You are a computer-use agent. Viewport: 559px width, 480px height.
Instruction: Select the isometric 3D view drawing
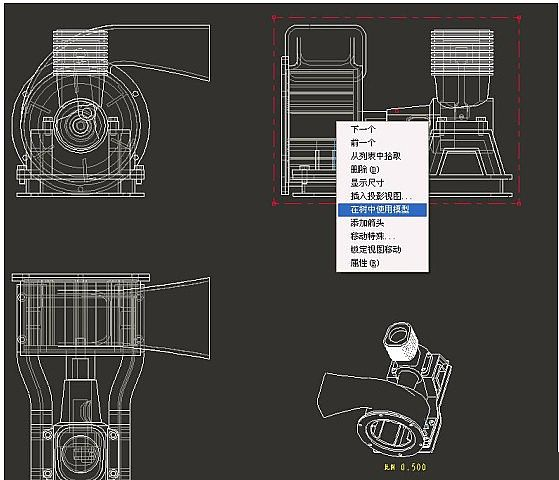(x=384, y=389)
